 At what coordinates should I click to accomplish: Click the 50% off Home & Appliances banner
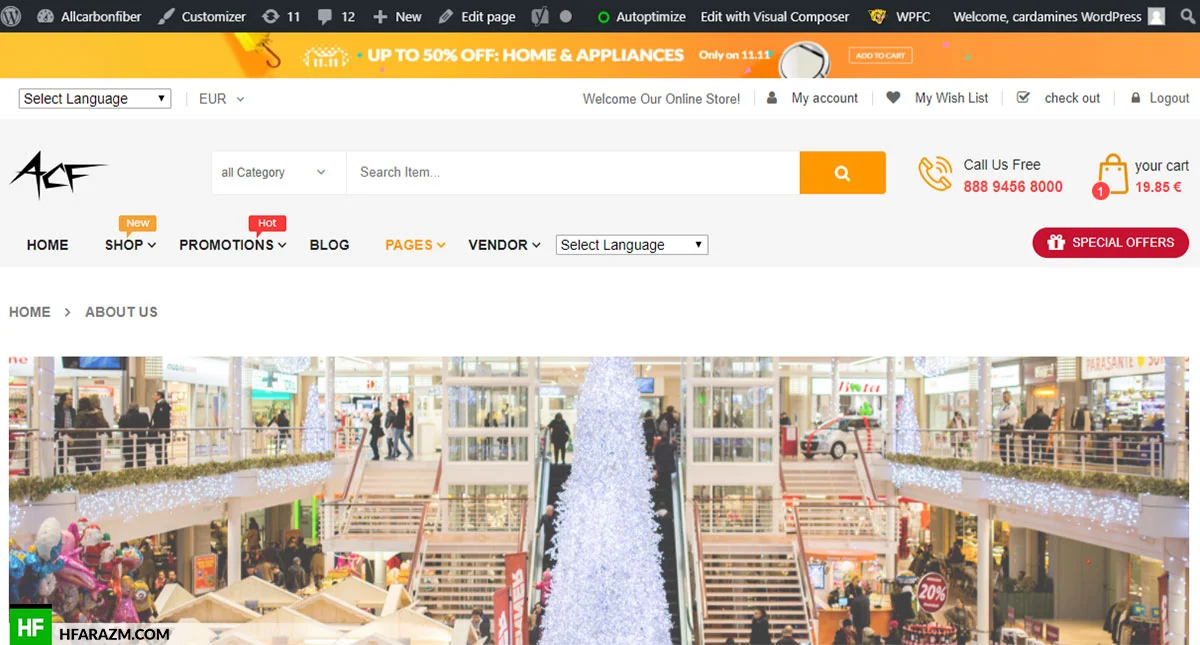(x=600, y=55)
